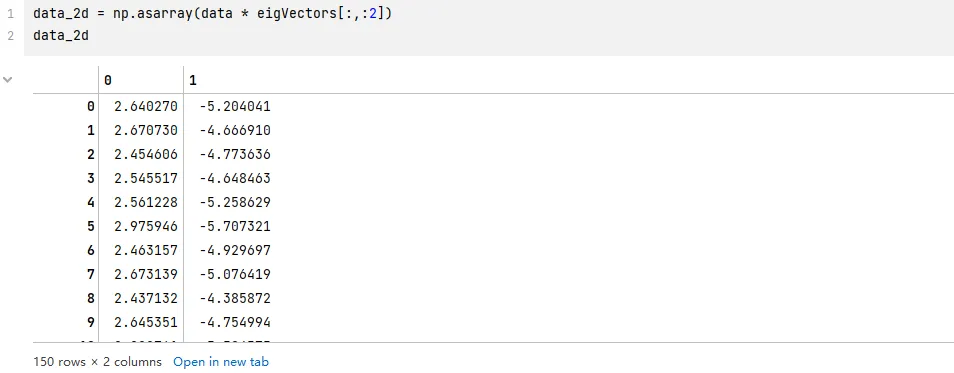This screenshot has width=954, height=373.
Task: Click cell value 2.640270
Action: [146, 106]
